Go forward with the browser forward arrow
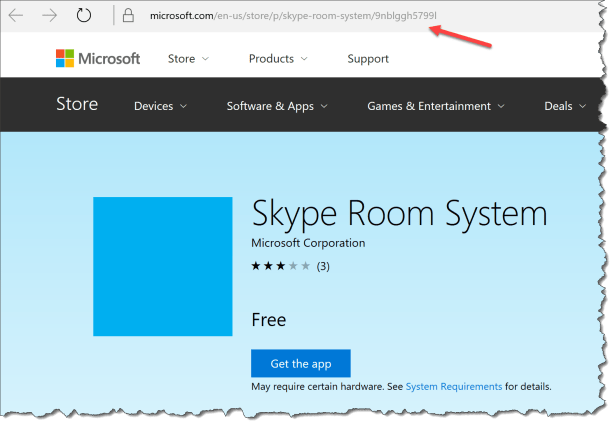 [x=49, y=16]
